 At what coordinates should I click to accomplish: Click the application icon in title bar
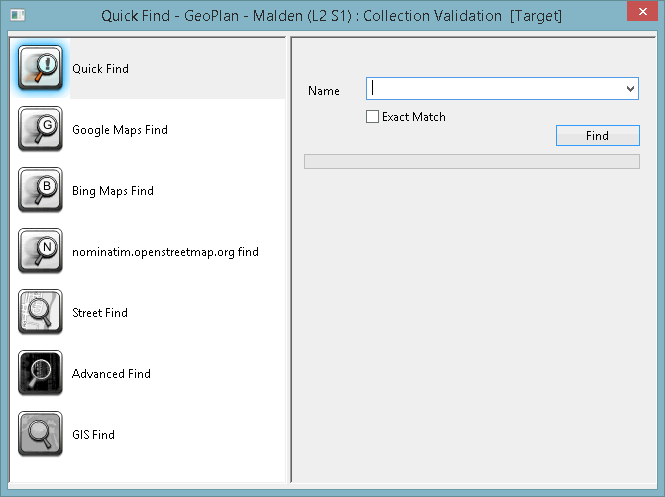pos(18,16)
